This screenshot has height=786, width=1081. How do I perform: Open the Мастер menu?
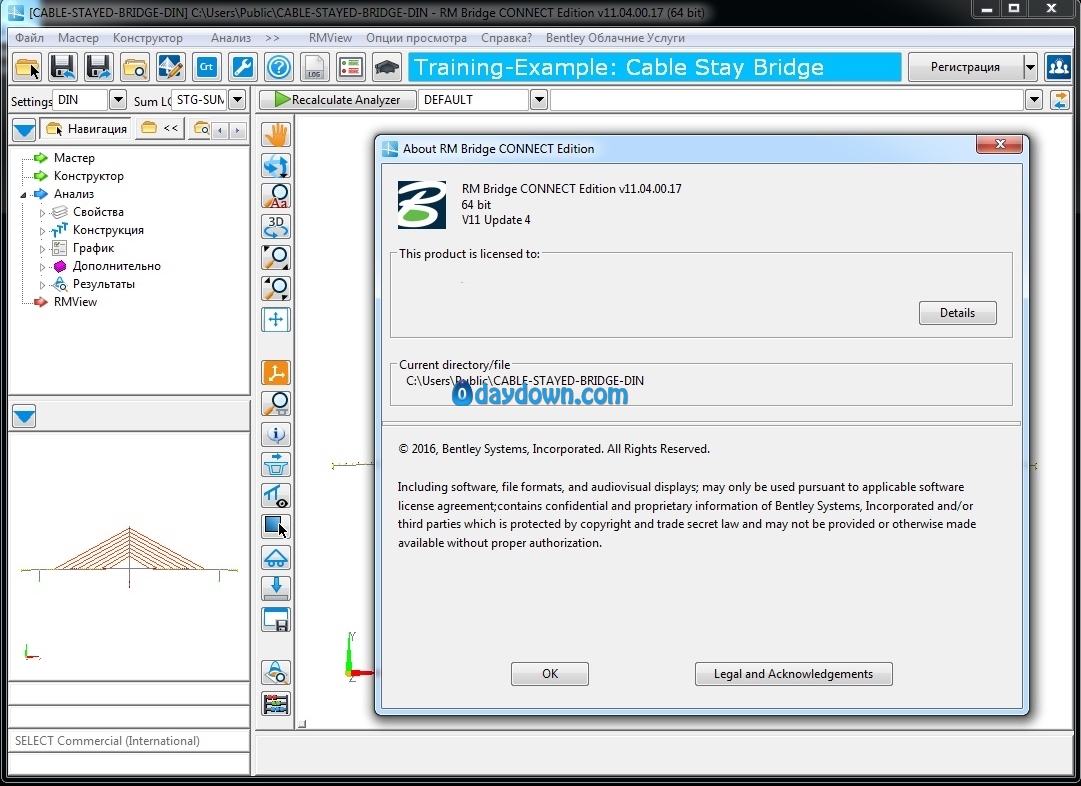[x=78, y=38]
